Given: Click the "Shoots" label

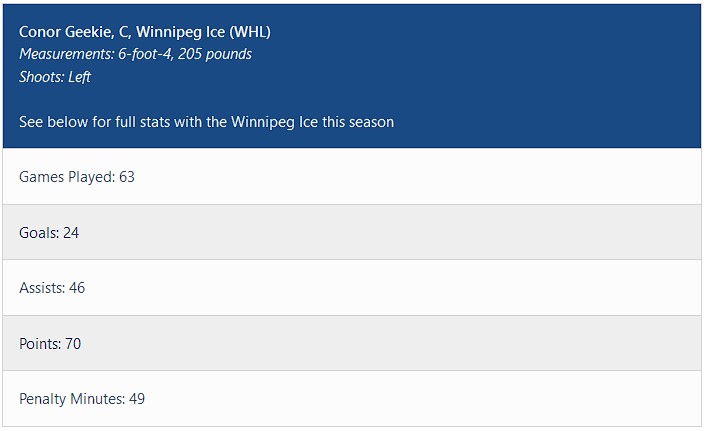Looking at the screenshot, I should 40,77.
